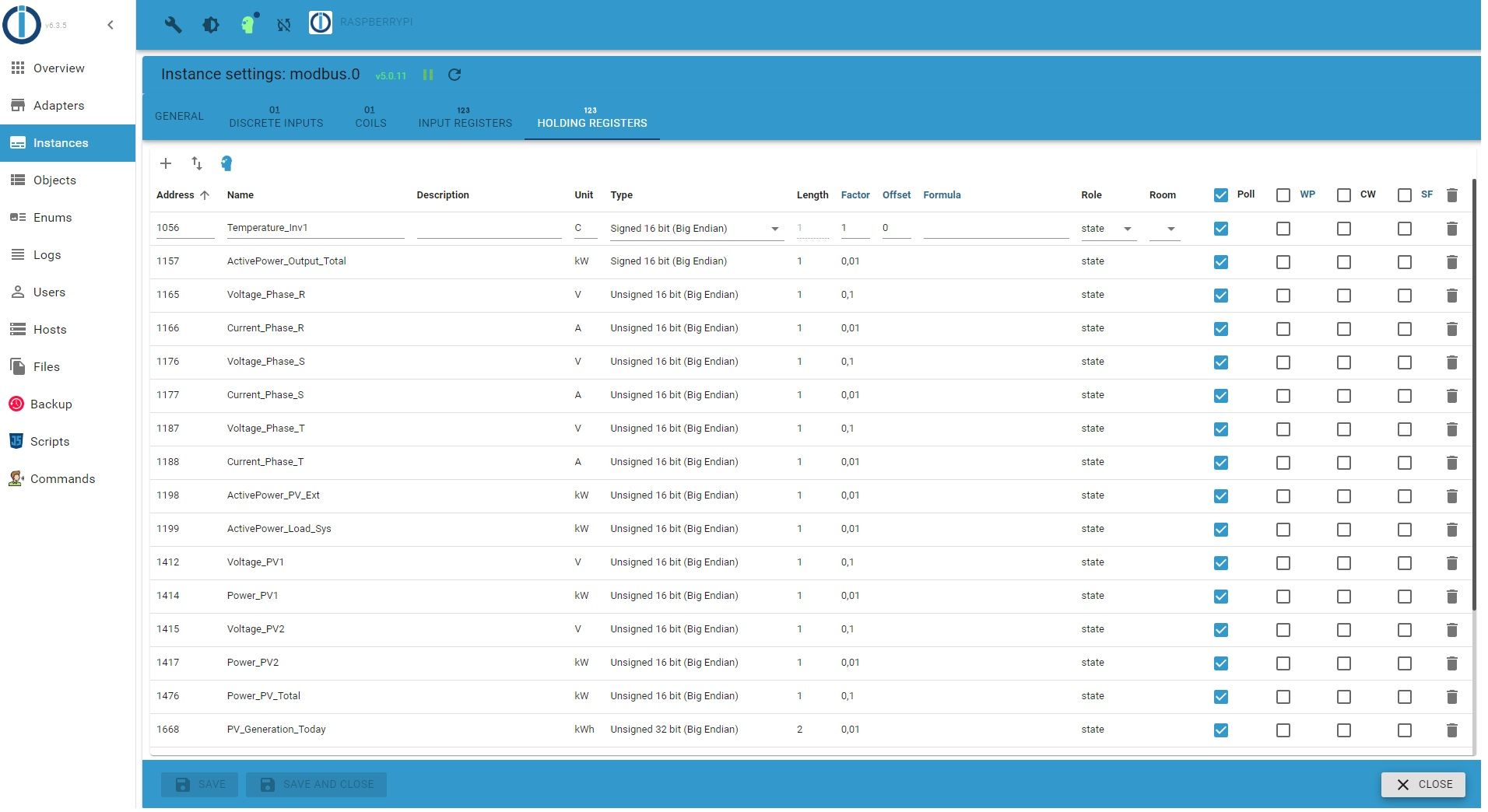This screenshot has width=1488, height=812.
Task: Click the Formula field of the first row
Action: [995, 228]
